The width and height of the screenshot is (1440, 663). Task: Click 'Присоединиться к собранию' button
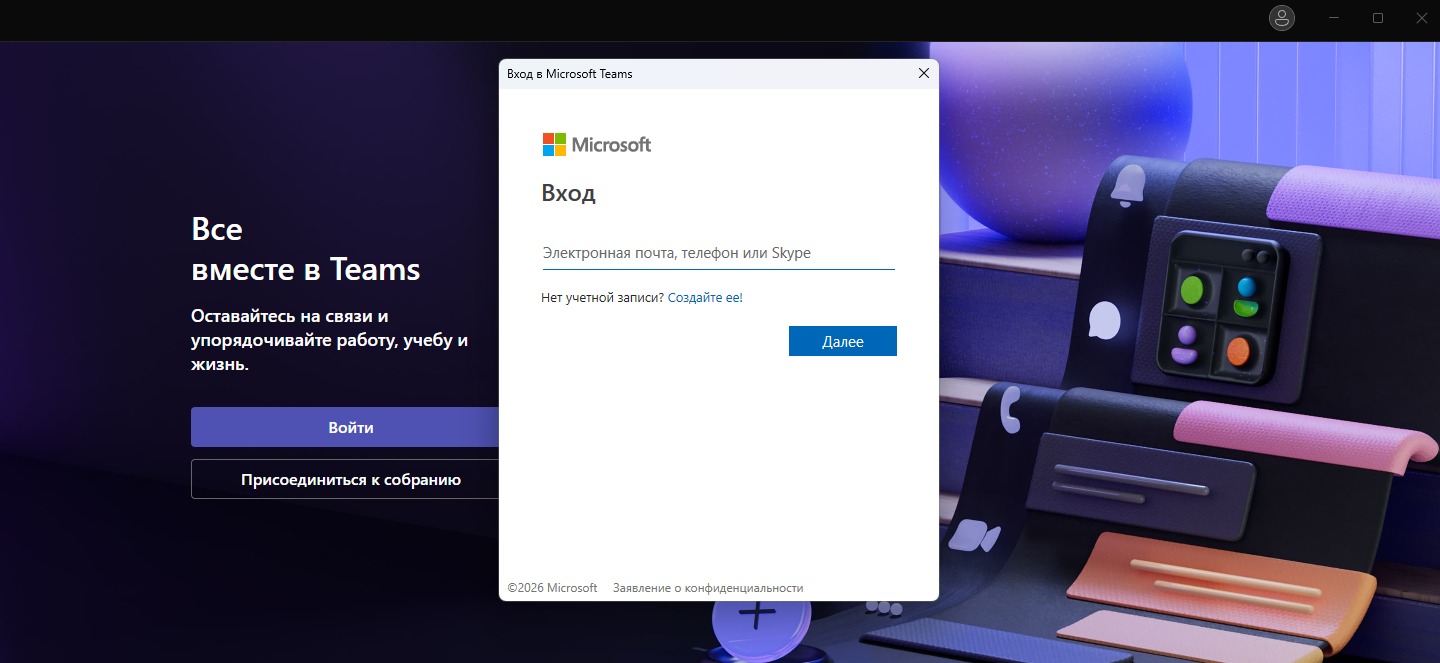tap(345, 479)
